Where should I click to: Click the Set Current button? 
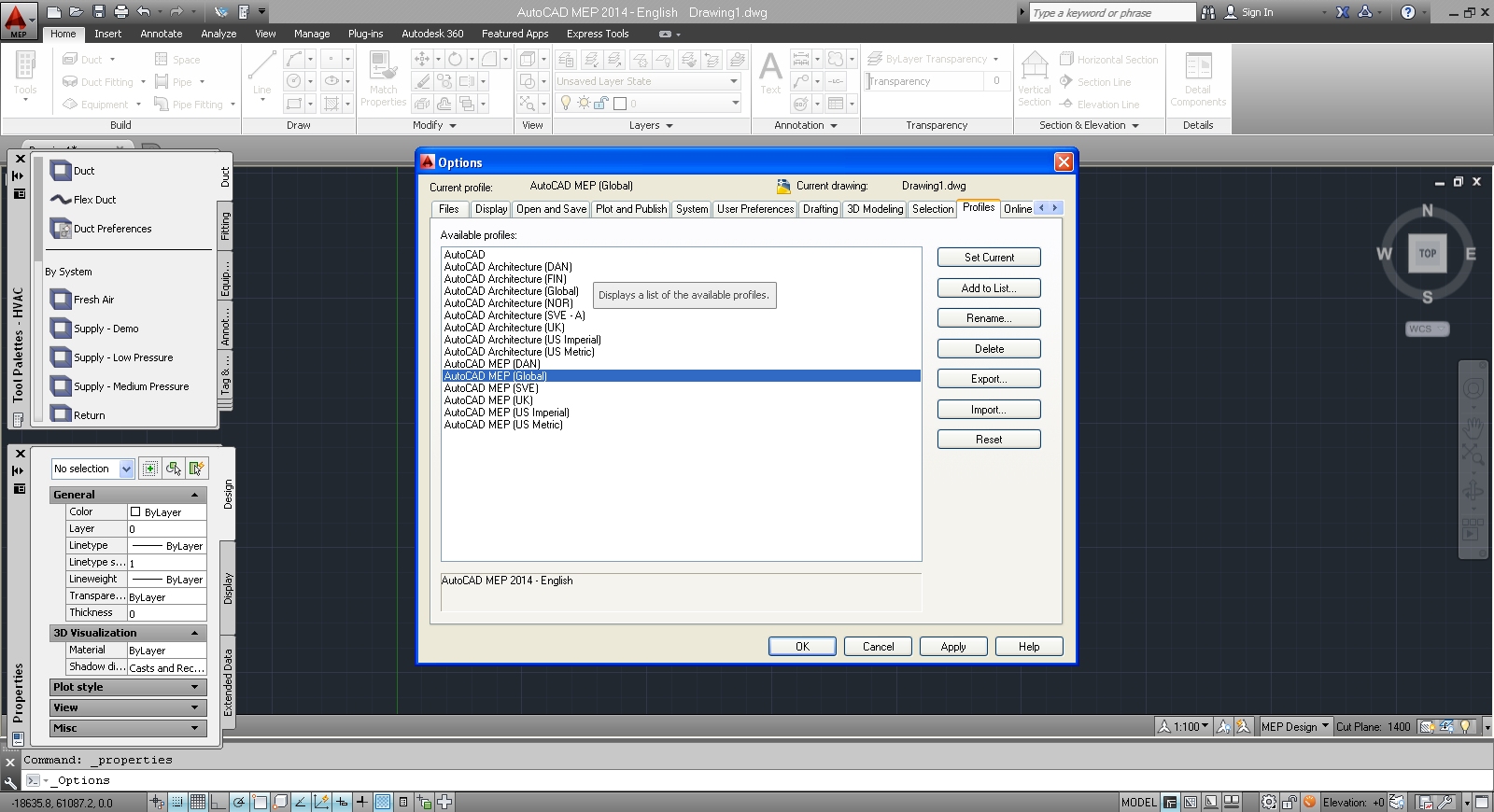coord(989,258)
